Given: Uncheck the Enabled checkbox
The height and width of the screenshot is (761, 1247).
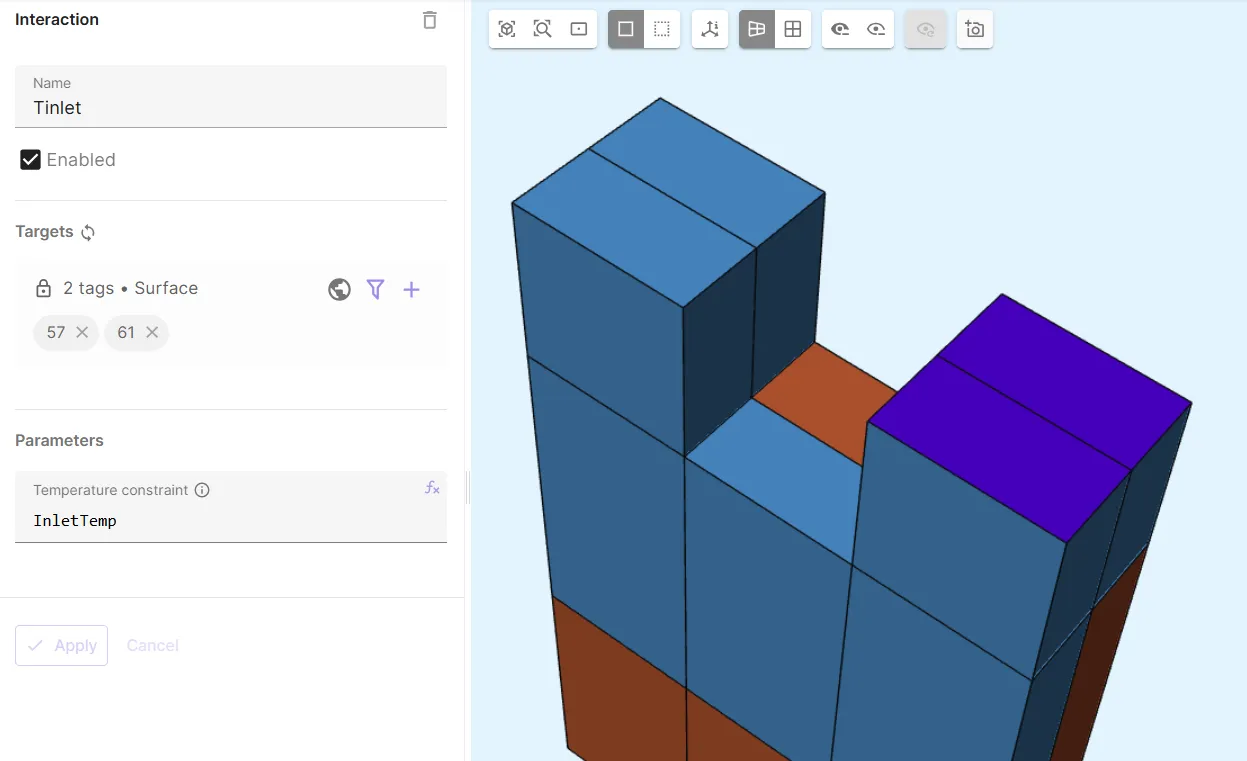Looking at the screenshot, I should tap(30, 160).
